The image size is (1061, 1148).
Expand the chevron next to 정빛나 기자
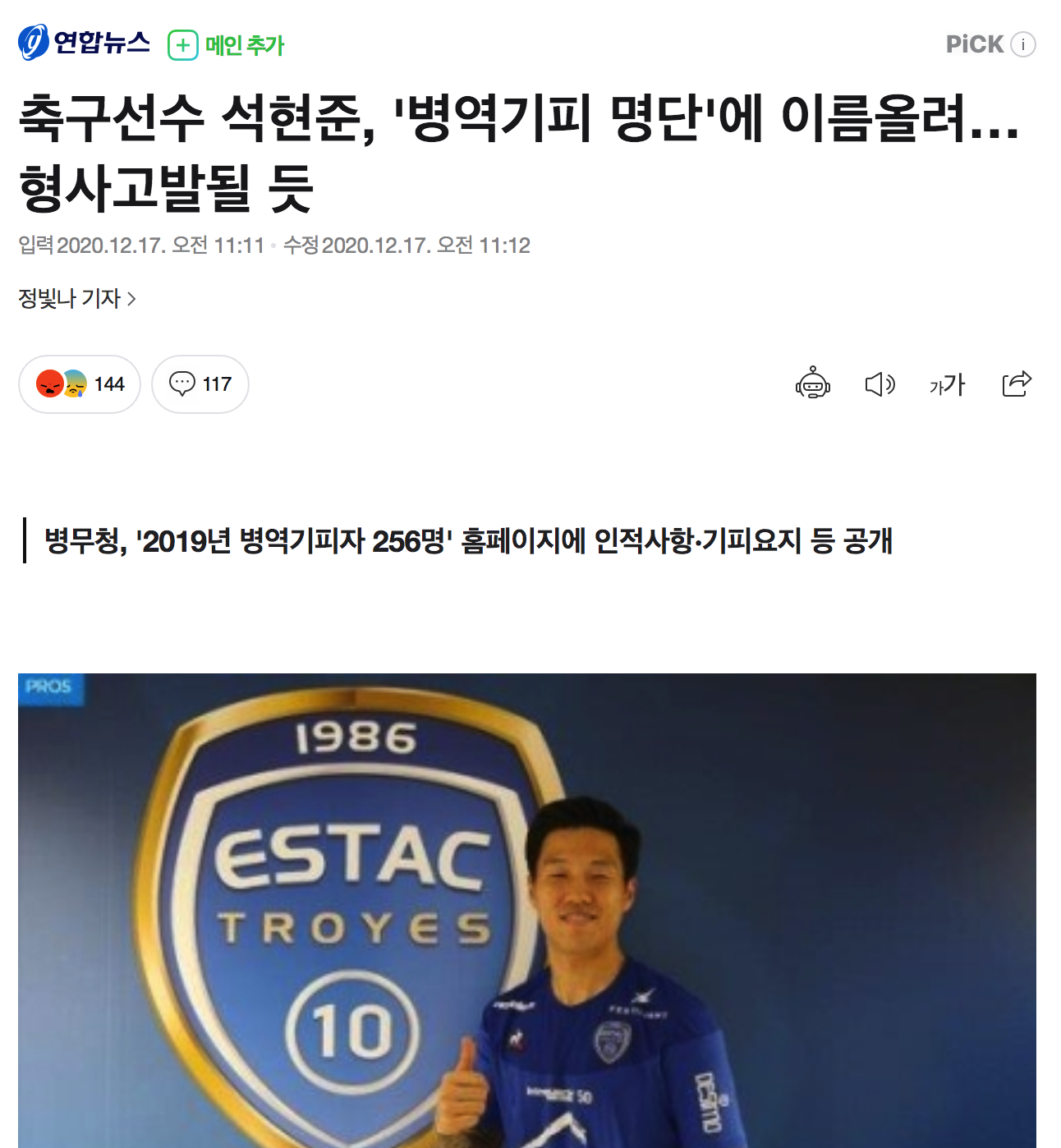tap(131, 299)
